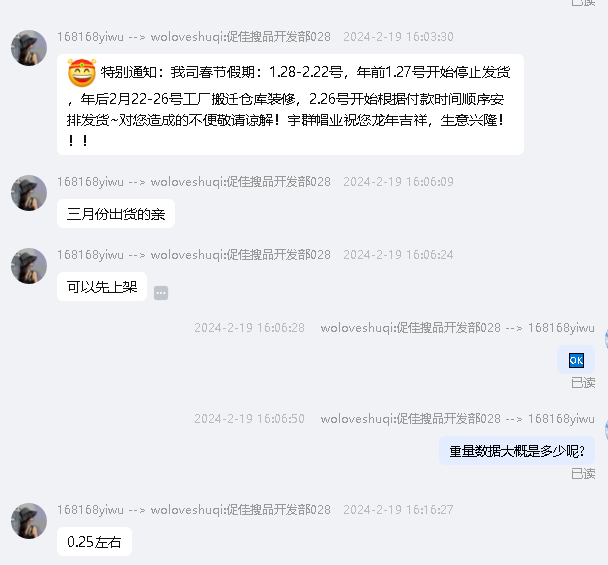Screen dimensions: 608x565
Task: Click the 2024-2-19 16:03:30 timestamp
Action: [398, 37]
